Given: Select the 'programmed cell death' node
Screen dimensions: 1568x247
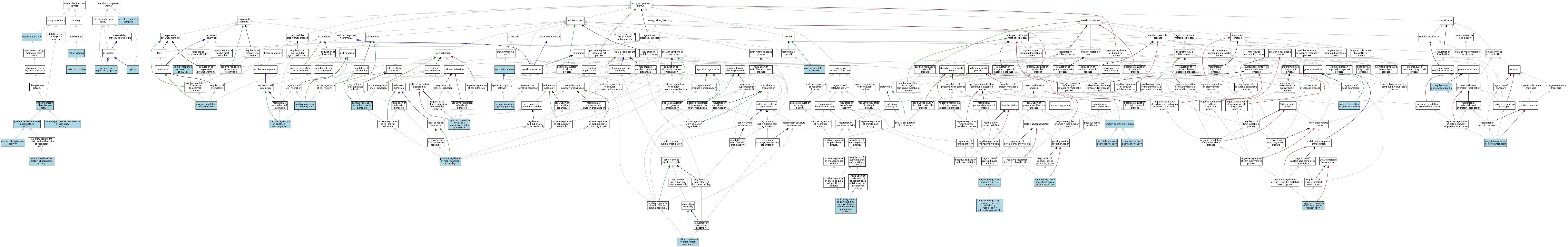Looking at the screenshot, I should tap(506, 53).
